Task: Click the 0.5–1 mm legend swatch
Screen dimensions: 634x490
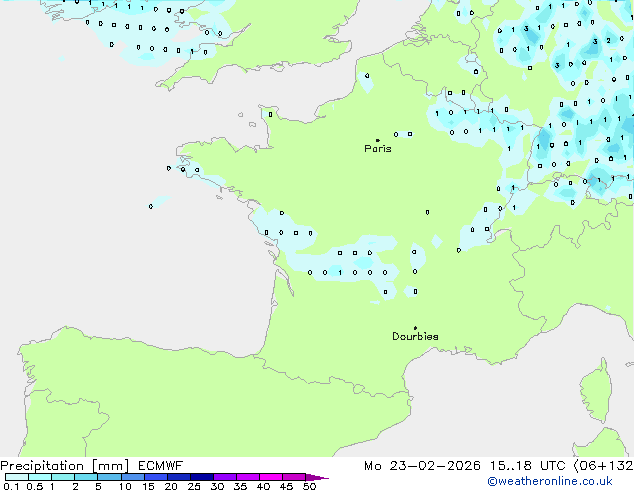Action: tap(40, 477)
